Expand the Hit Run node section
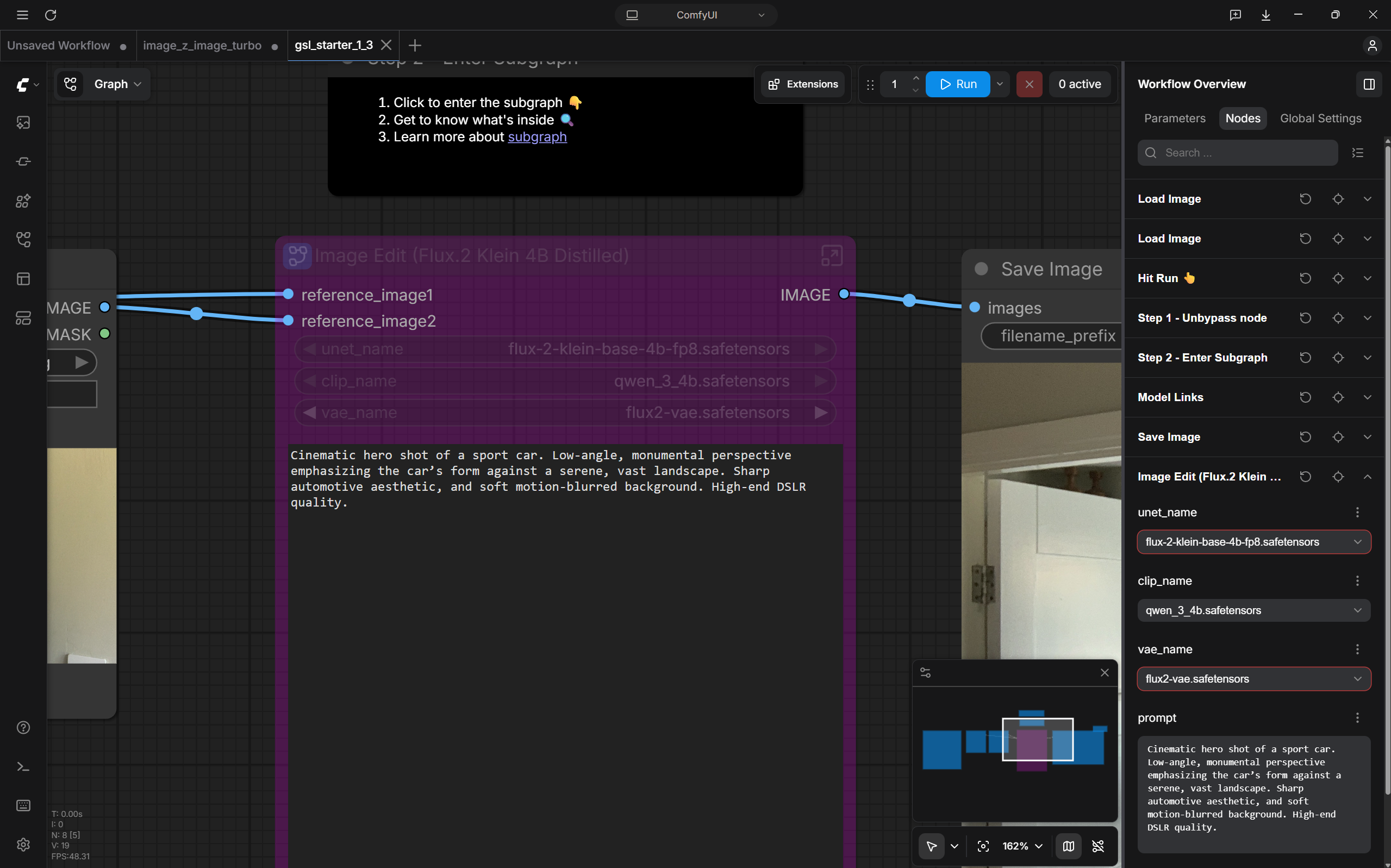 pos(1367,278)
